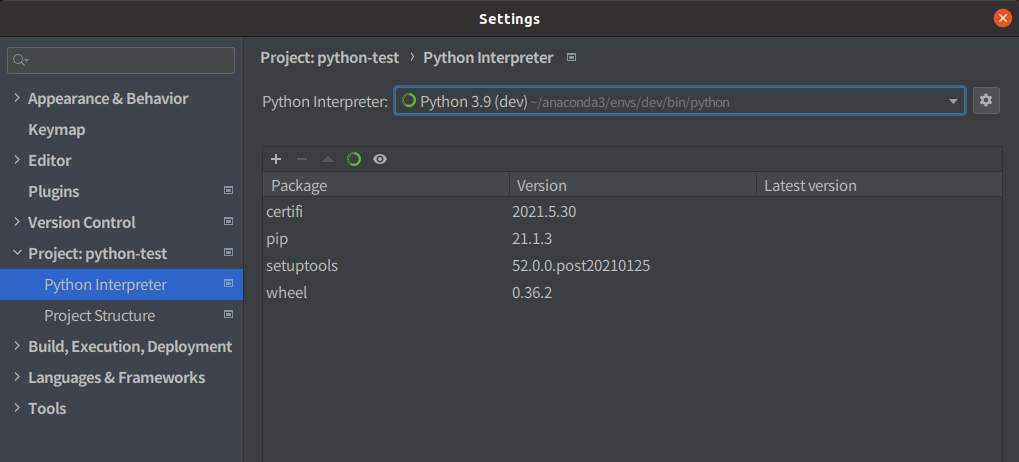Screen dimensions: 1019x462
Task: Click the project-level icon next to Version Control
Action: click(x=228, y=222)
